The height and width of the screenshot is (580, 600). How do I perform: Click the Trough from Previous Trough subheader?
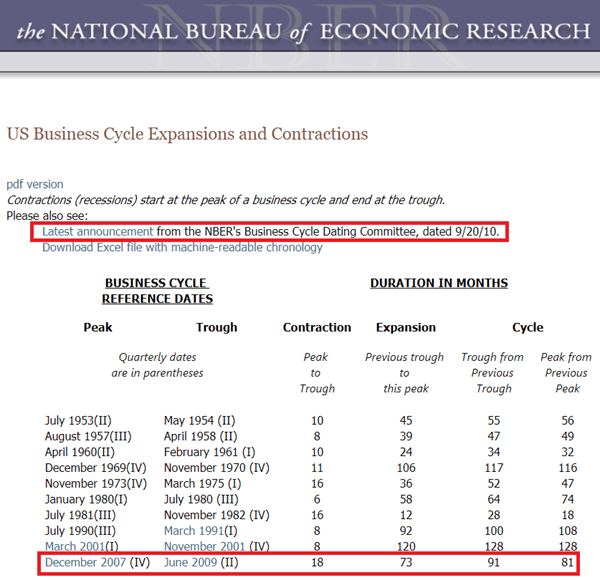point(492,373)
